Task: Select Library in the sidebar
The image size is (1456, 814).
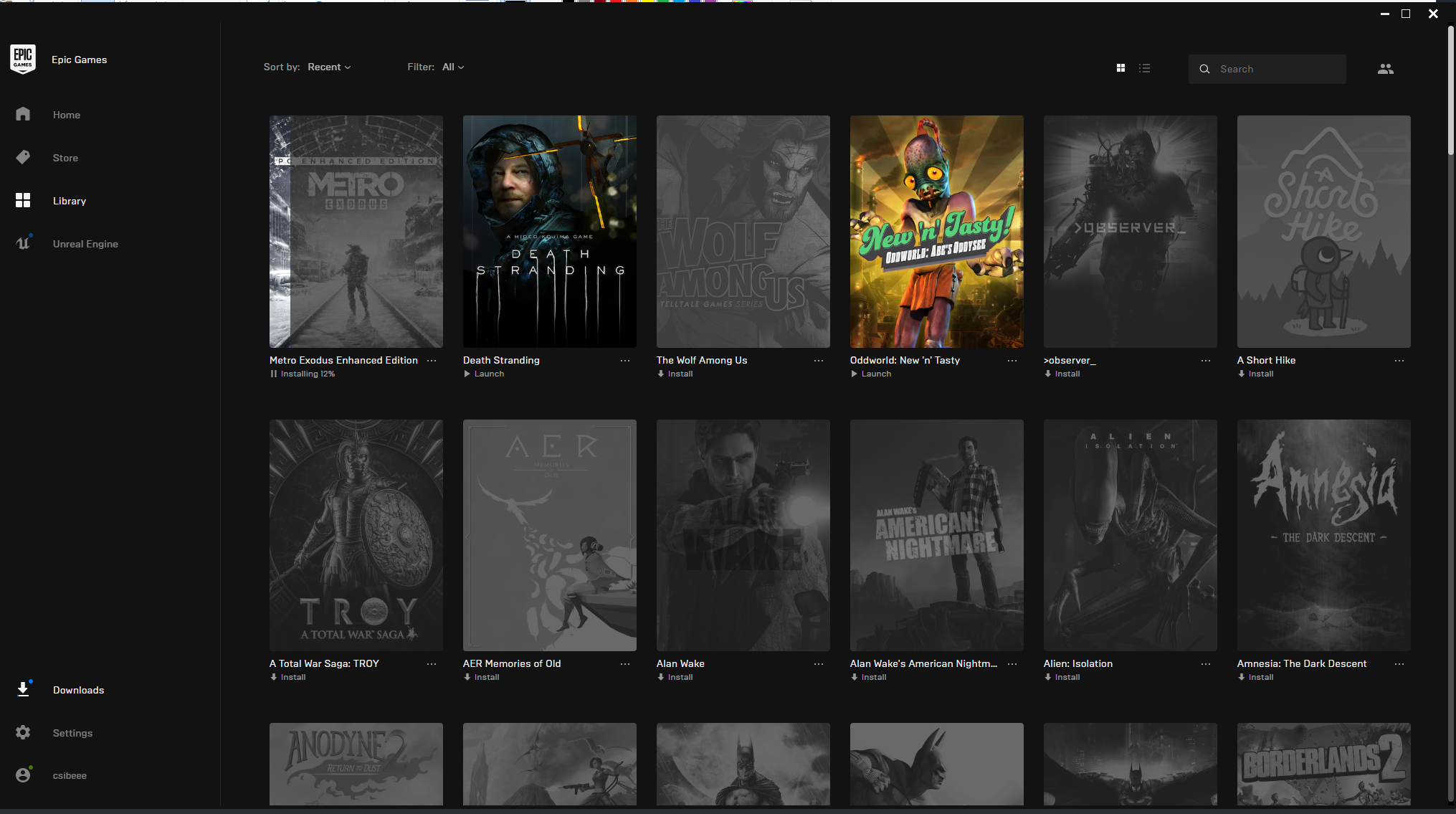Action: [x=70, y=201]
